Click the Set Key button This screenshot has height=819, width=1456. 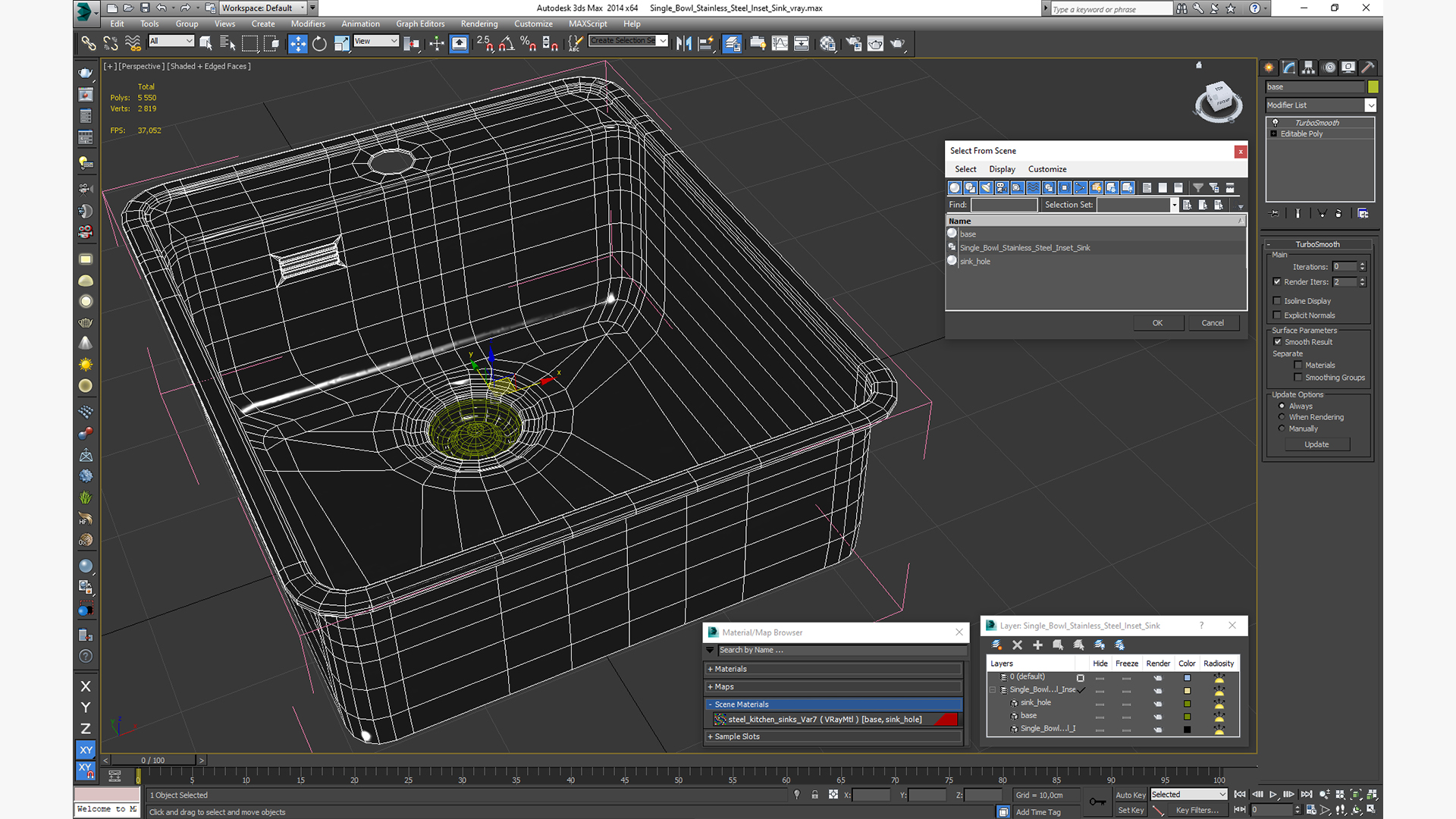(1130, 810)
